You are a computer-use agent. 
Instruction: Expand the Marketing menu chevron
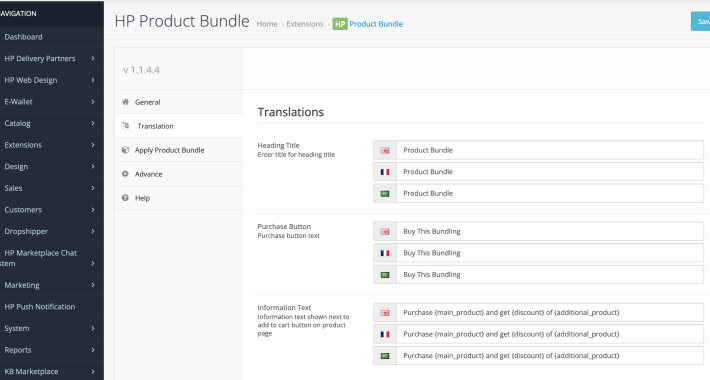tap(93, 285)
